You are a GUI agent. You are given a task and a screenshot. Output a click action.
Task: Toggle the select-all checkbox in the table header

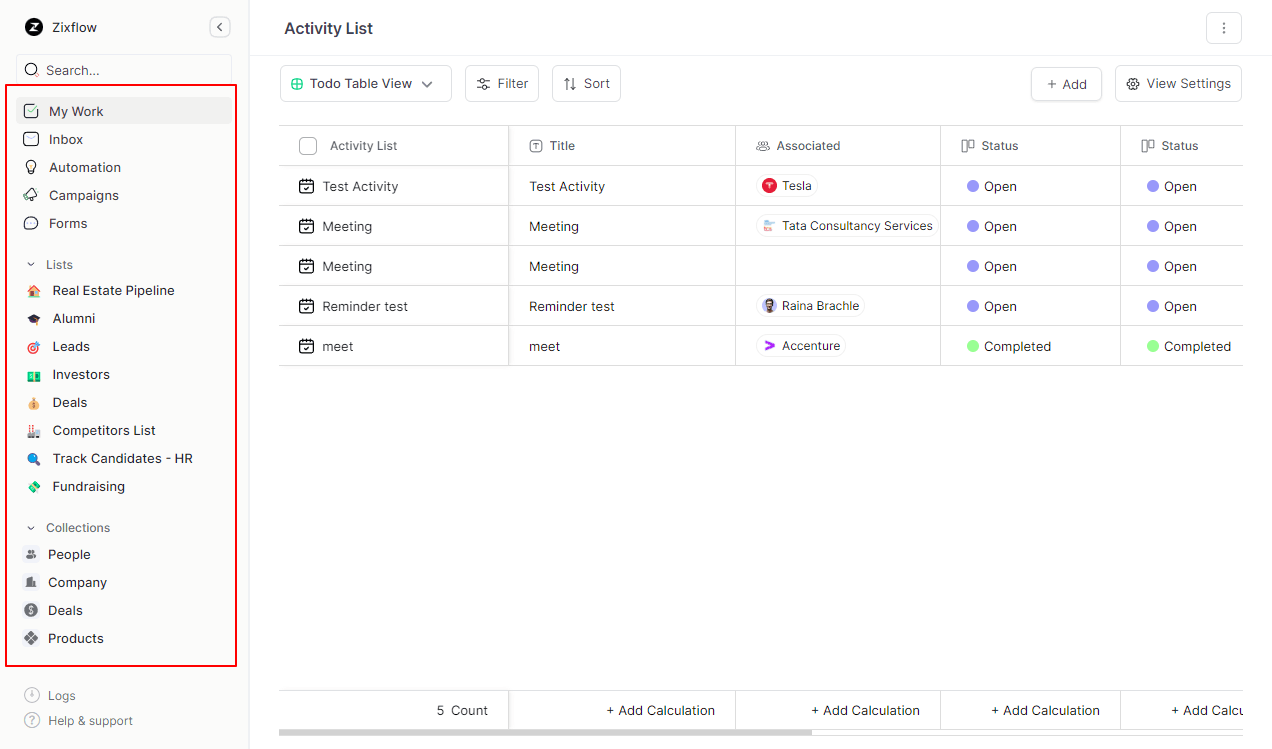coord(307,145)
